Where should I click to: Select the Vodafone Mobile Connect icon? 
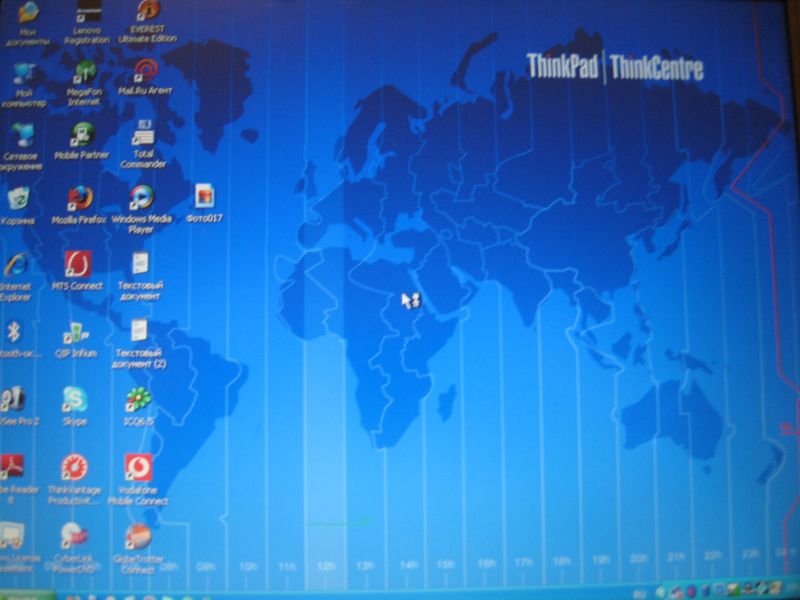[138, 468]
